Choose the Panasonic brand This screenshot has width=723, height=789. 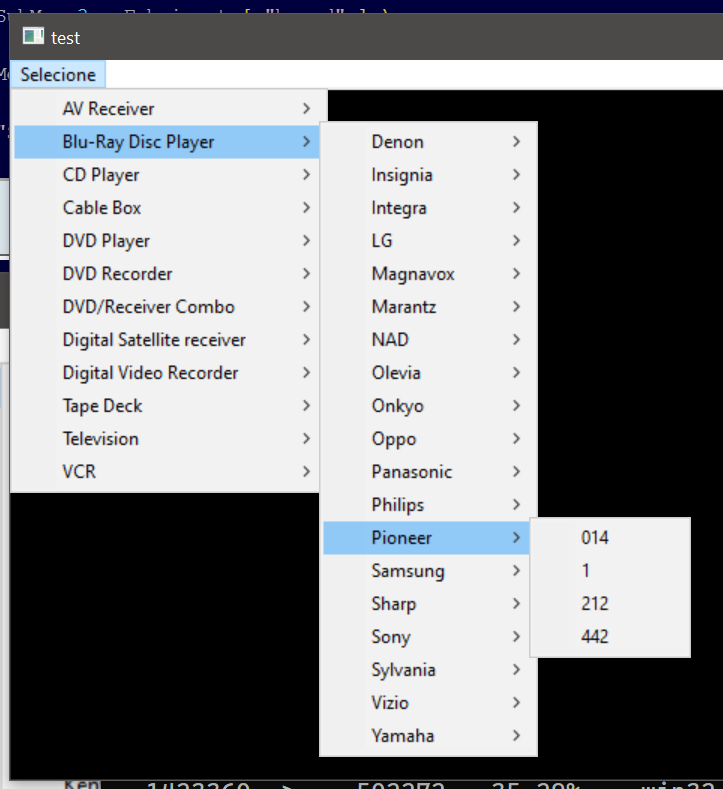(x=428, y=472)
